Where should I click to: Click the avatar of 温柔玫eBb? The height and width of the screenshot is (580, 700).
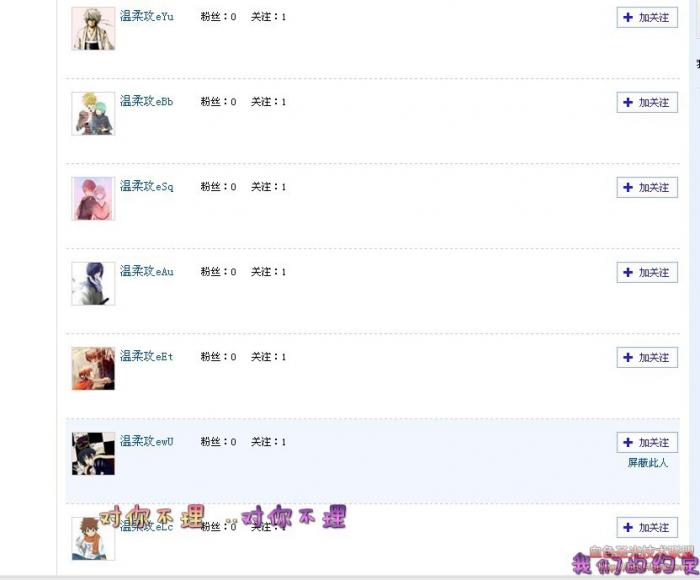tap(93, 113)
